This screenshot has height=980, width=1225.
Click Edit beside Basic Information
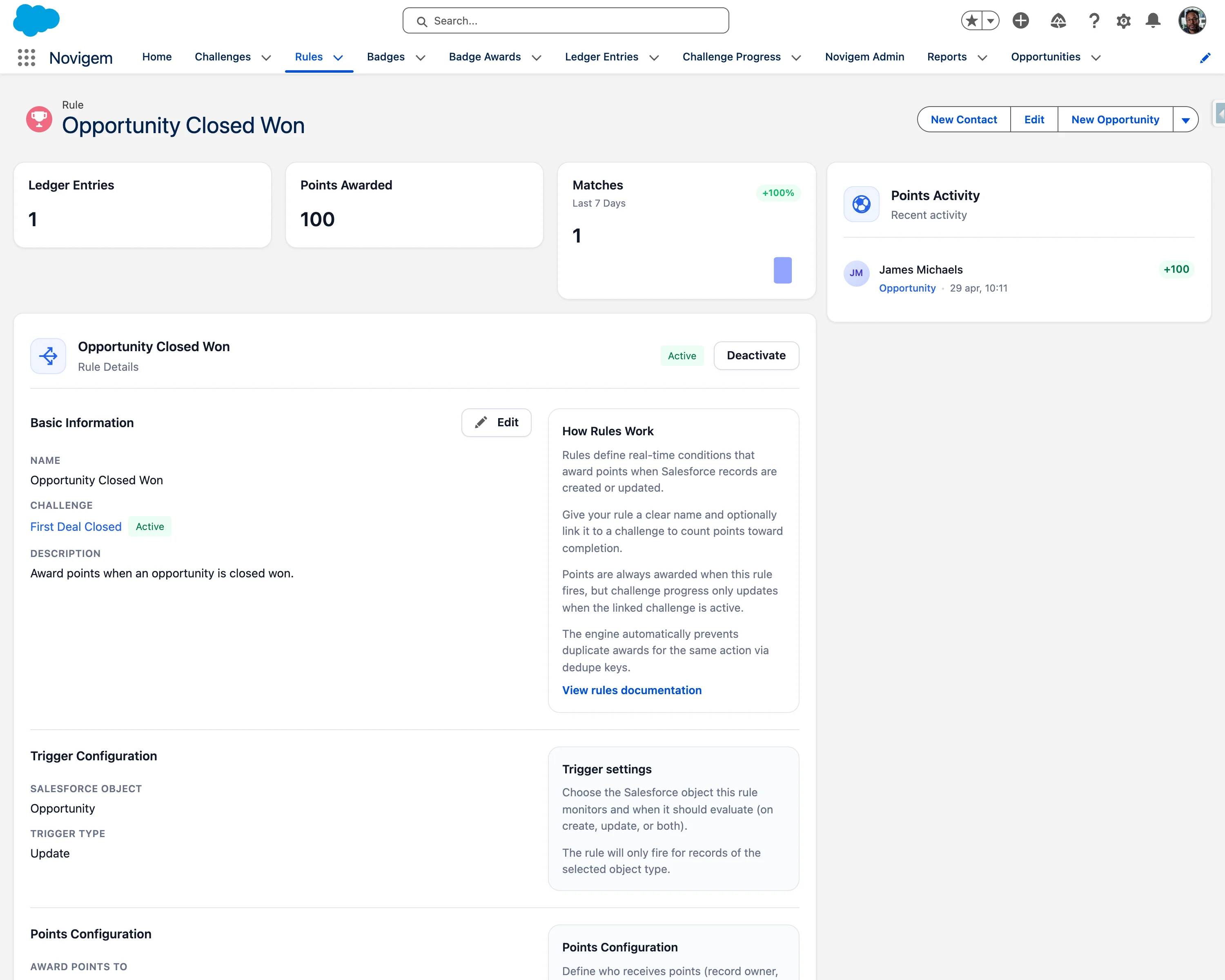click(496, 423)
